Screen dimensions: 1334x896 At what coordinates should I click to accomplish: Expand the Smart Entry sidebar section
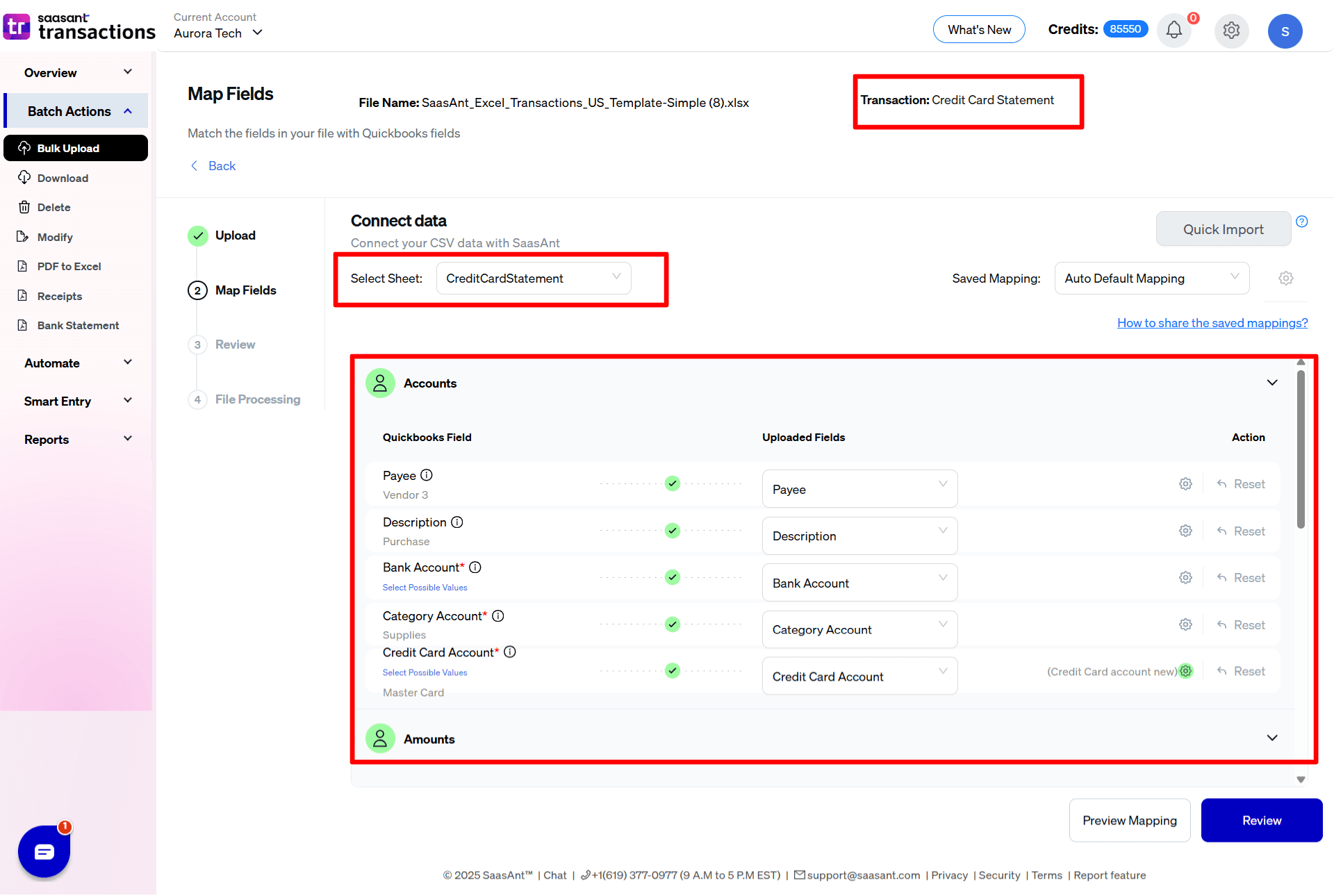point(76,401)
